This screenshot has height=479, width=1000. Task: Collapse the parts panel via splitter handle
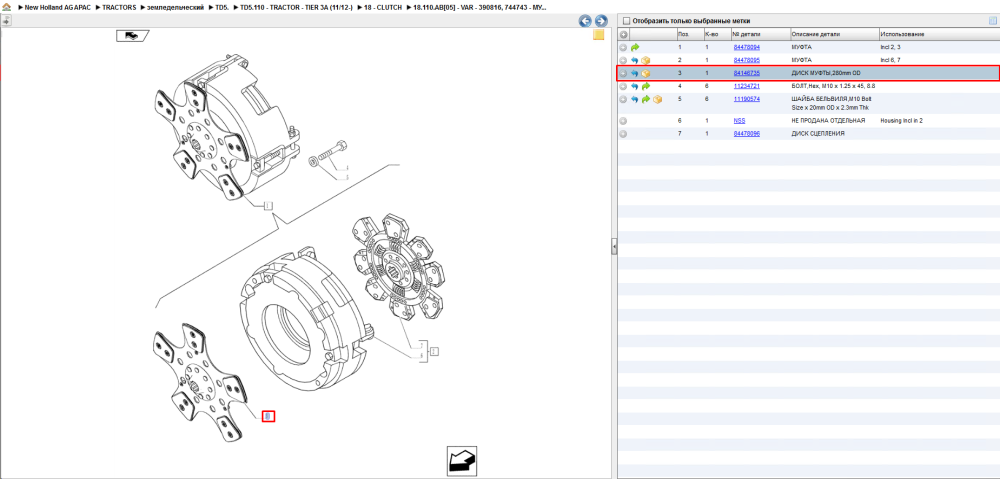(614, 246)
